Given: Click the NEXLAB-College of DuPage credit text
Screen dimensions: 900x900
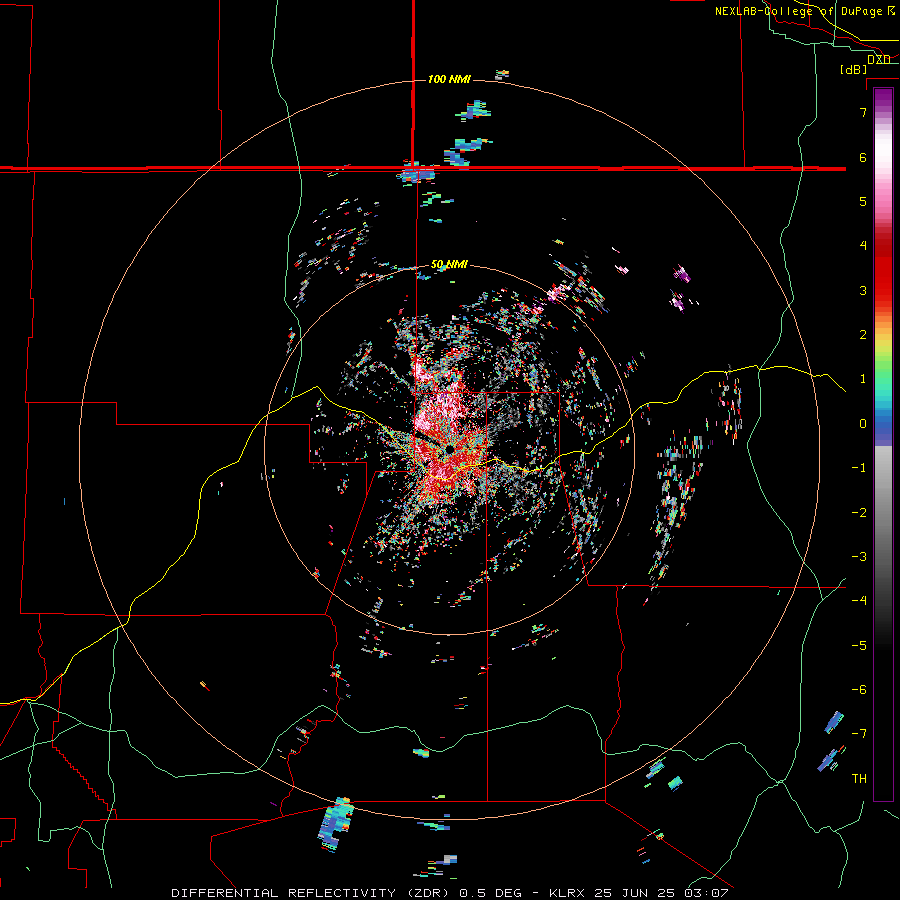Looking at the screenshot, I should point(804,11).
